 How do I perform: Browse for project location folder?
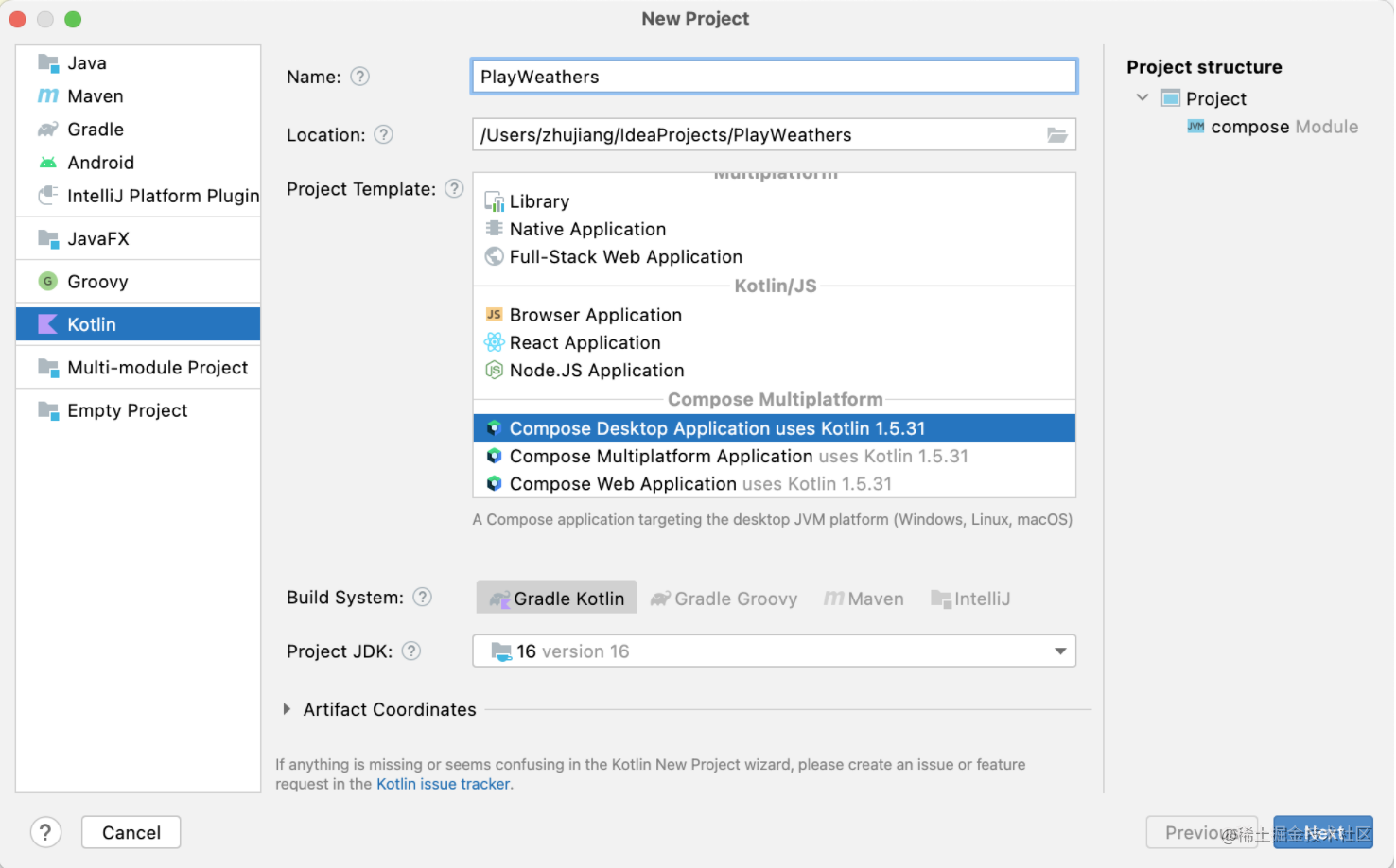[x=1056, y=135]
